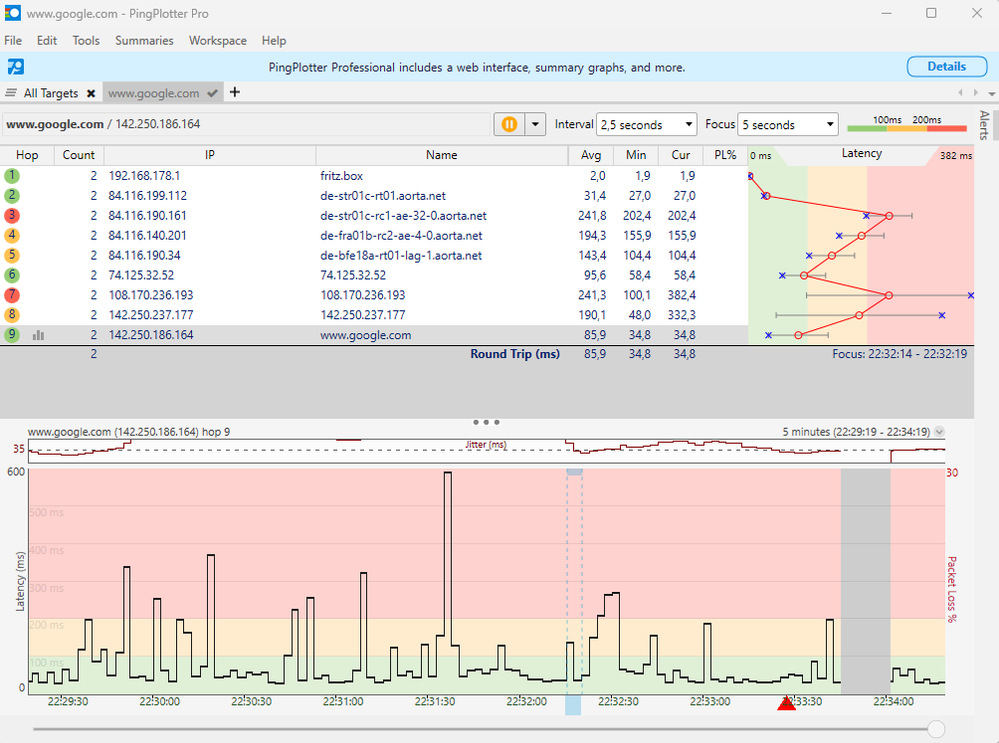Click the PingPlotter logo in the banner
Image resolution: width=999 pixels, height=743 pixels.
[15, 67]
